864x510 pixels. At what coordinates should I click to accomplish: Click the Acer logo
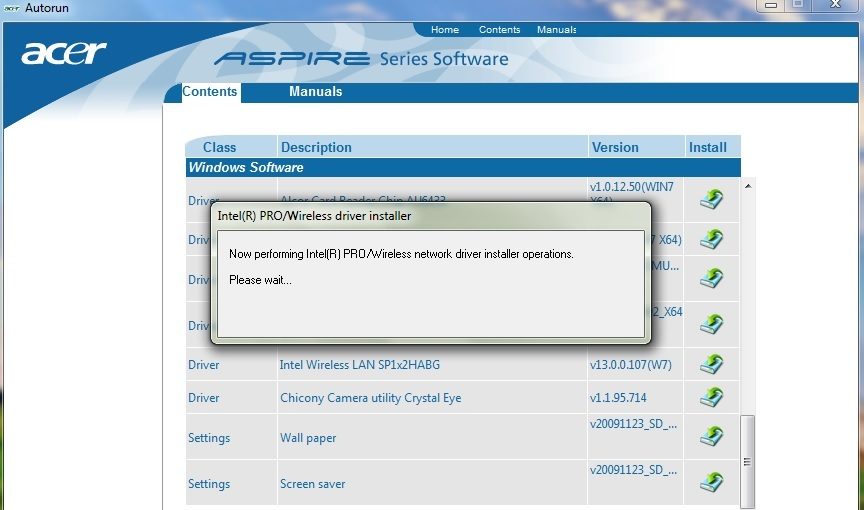[63, 53]
